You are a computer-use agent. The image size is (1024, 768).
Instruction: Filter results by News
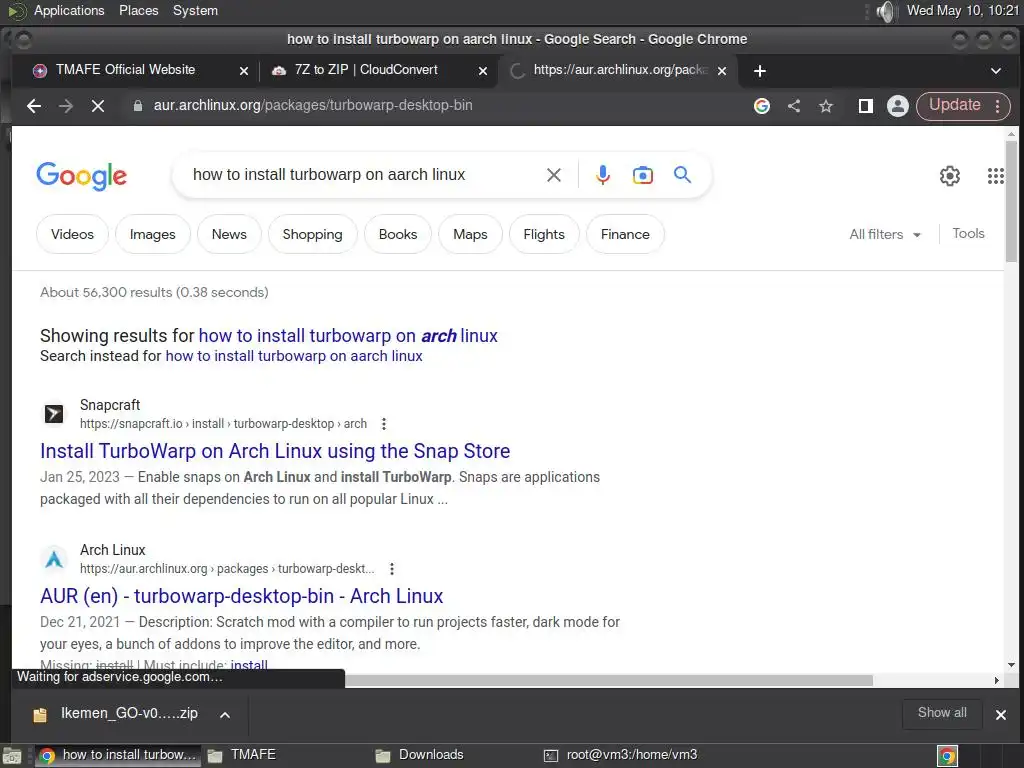coord(229,234)
